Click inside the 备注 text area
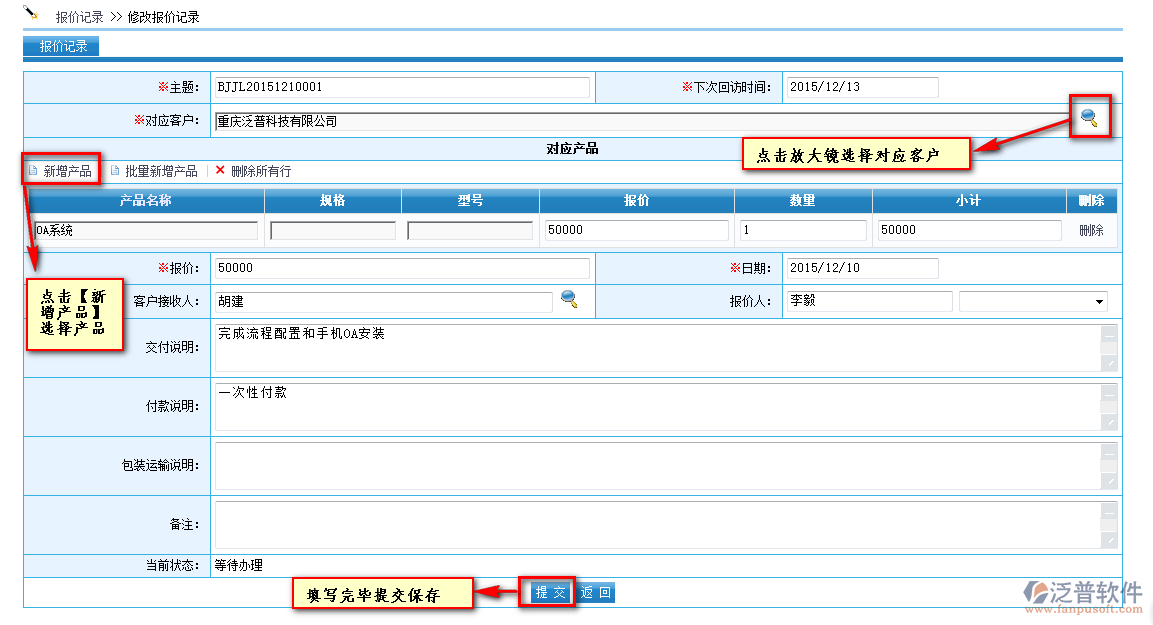This screenshot has height=625, width=1153. coord(657,525)
